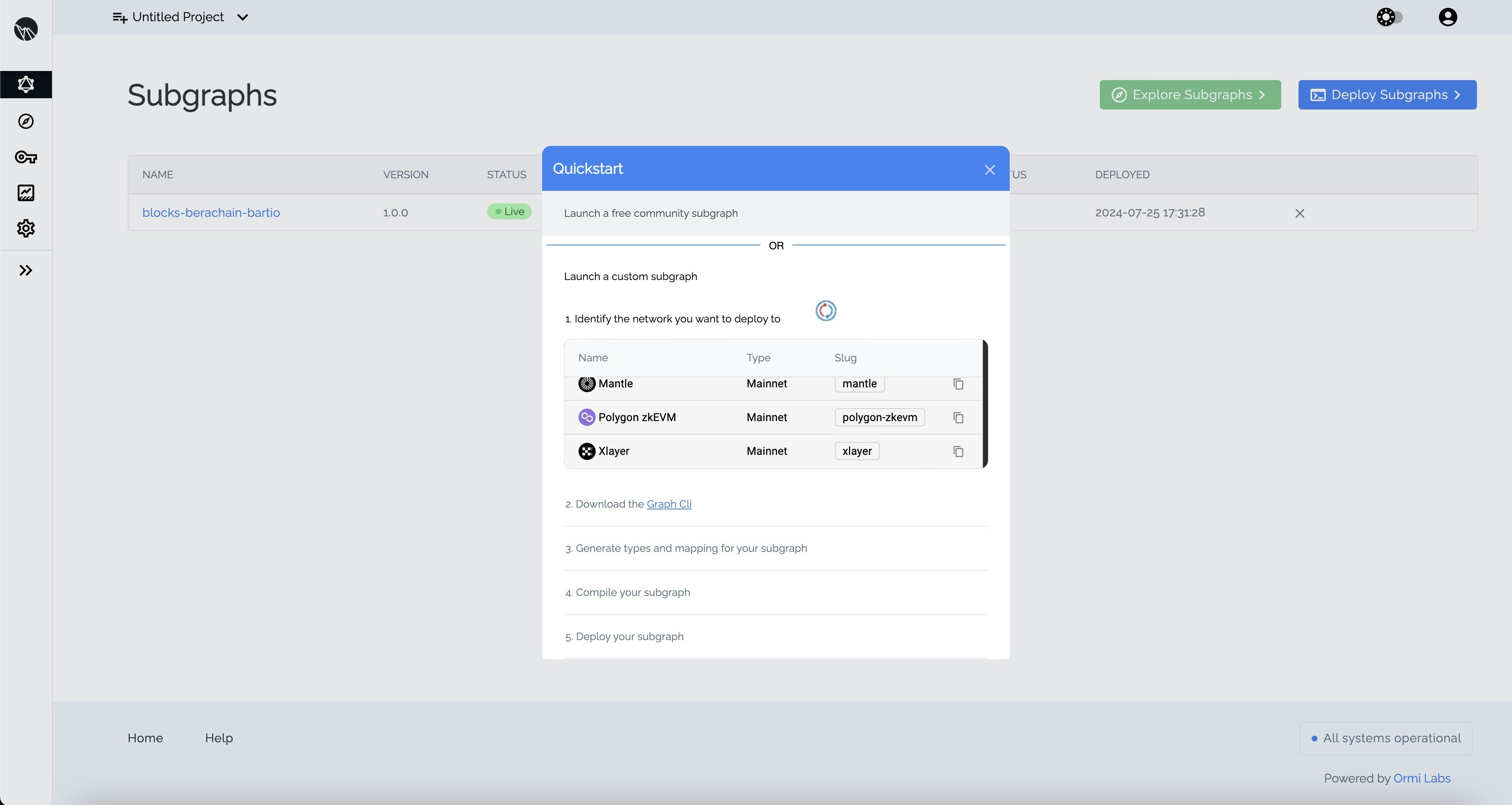Open the API keys icon in sidebar
1512x805 pixels.
[26, 157]
